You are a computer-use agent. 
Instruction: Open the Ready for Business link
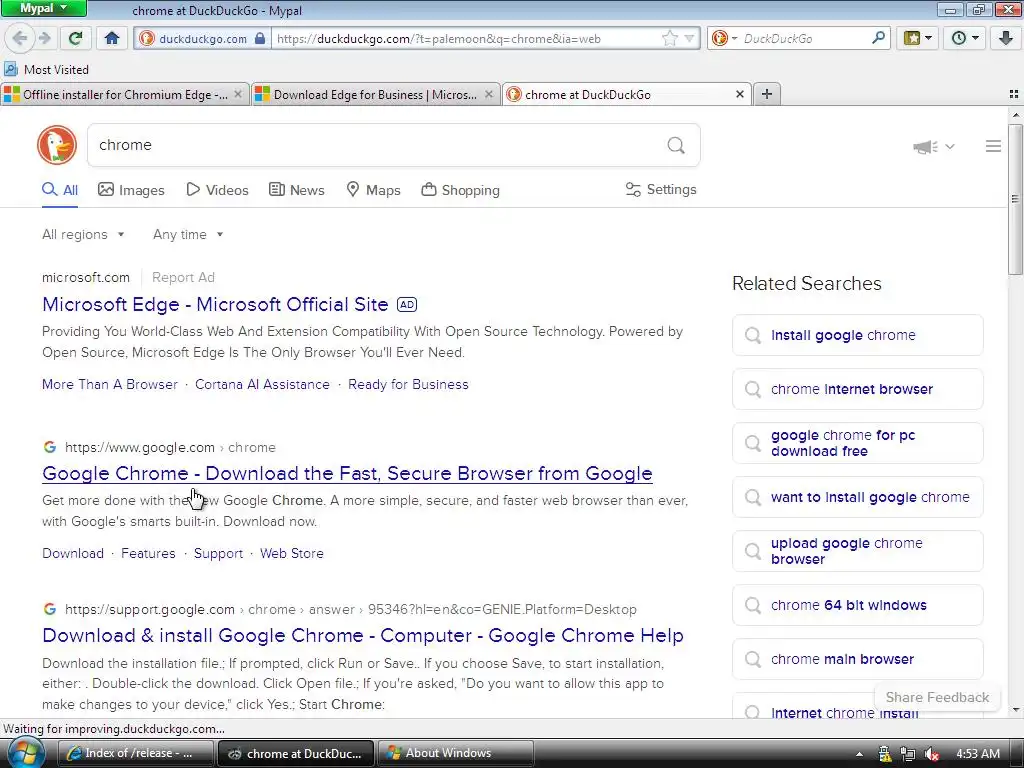(408, 385)
